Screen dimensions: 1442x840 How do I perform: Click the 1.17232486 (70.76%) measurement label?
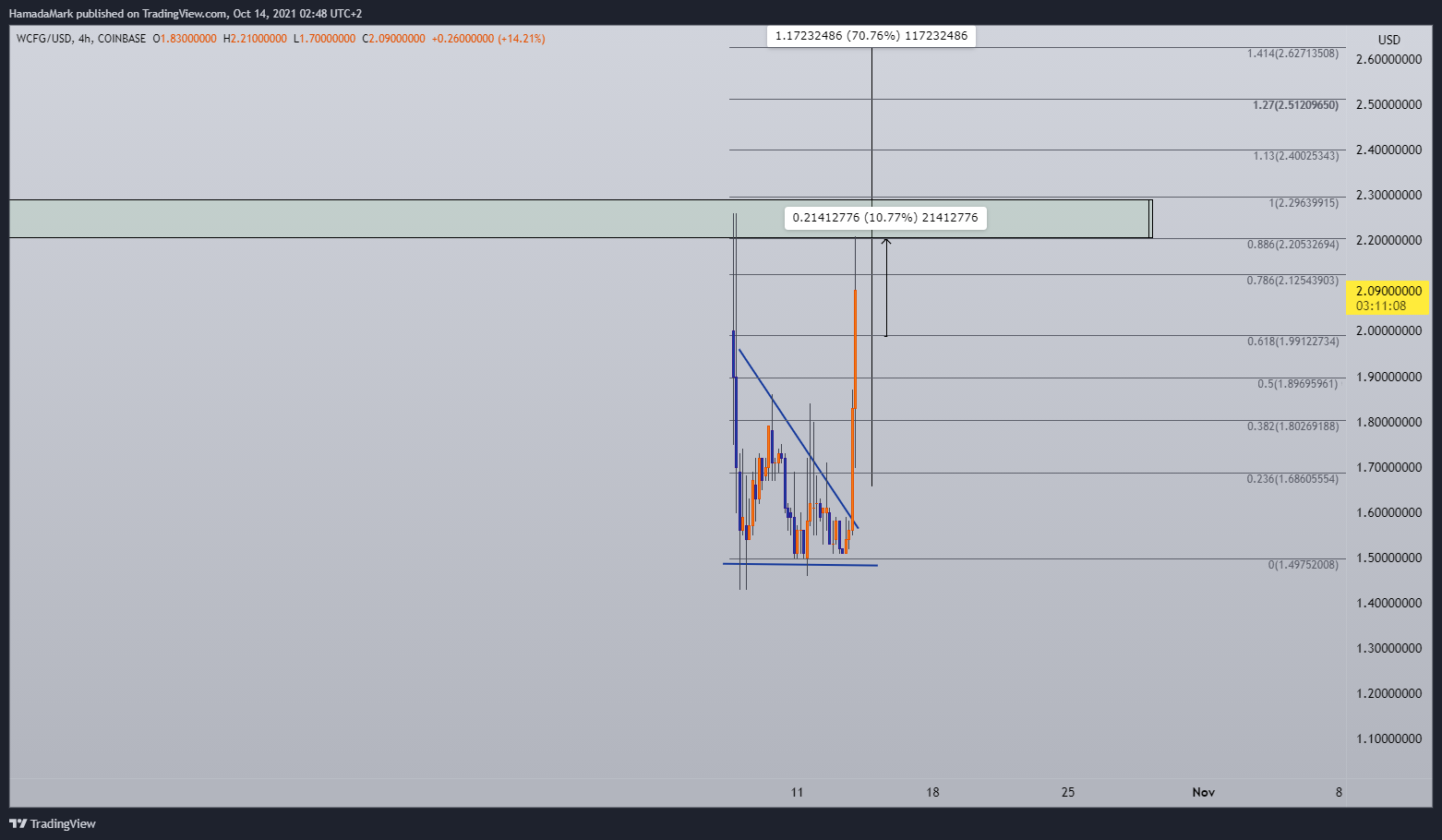pos(871,36)
